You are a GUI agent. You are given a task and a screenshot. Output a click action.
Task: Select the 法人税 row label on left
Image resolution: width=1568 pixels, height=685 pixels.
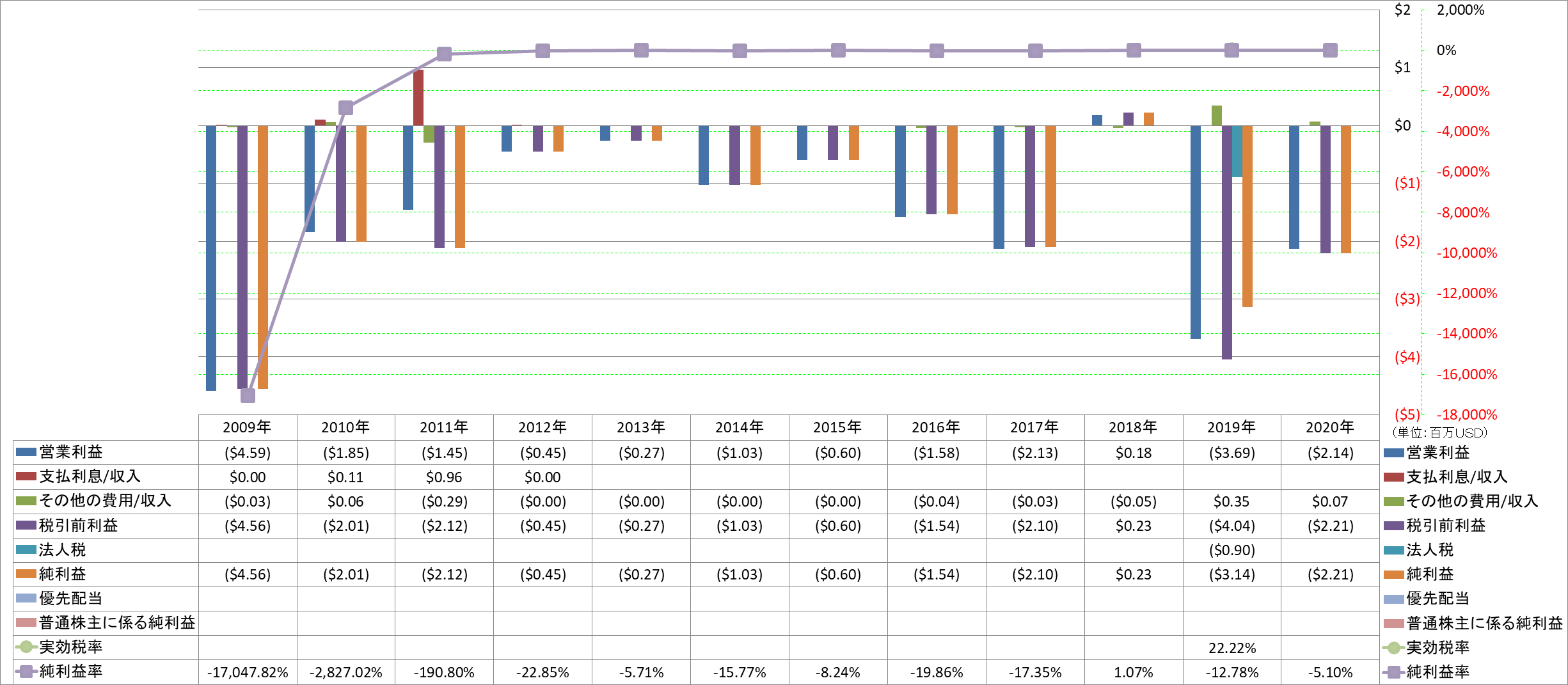63,550
